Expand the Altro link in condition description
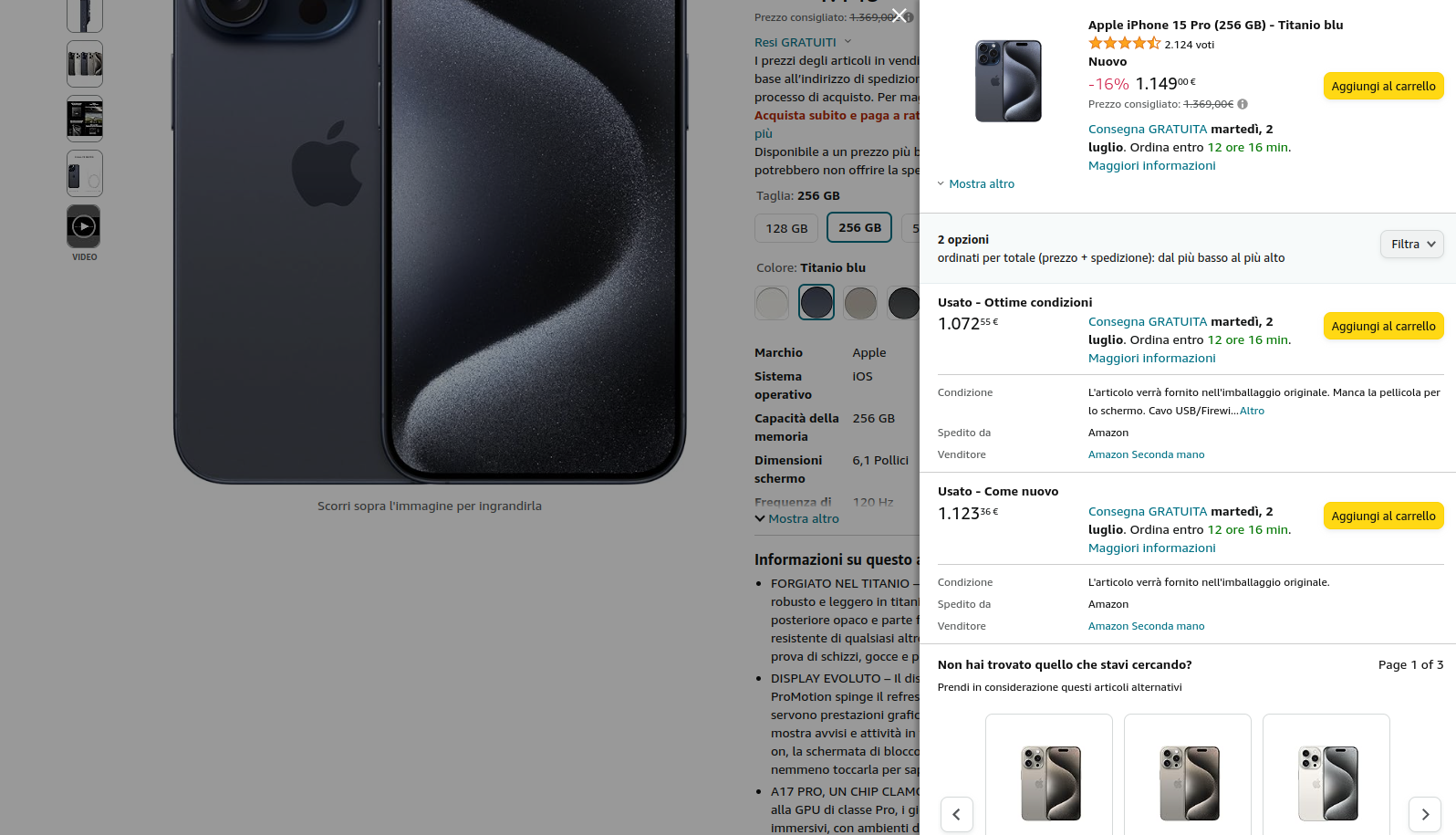 (x=1252, y=411)
